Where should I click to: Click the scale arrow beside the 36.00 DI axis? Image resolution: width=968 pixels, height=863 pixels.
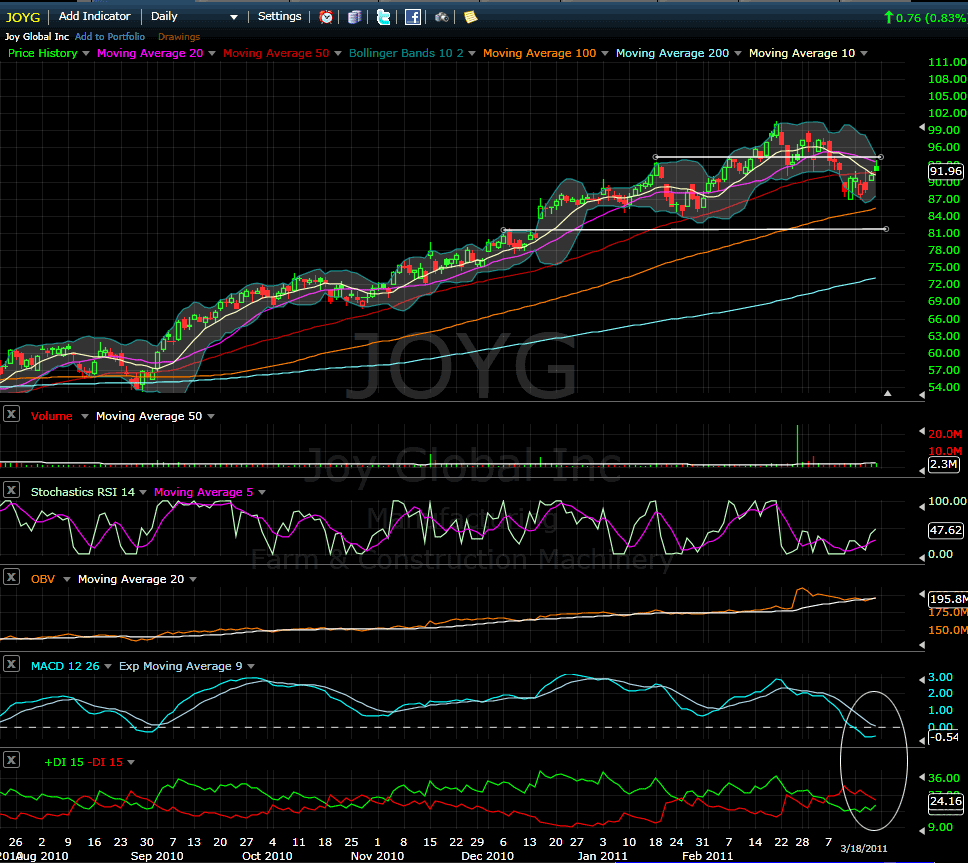pos(922,777)
